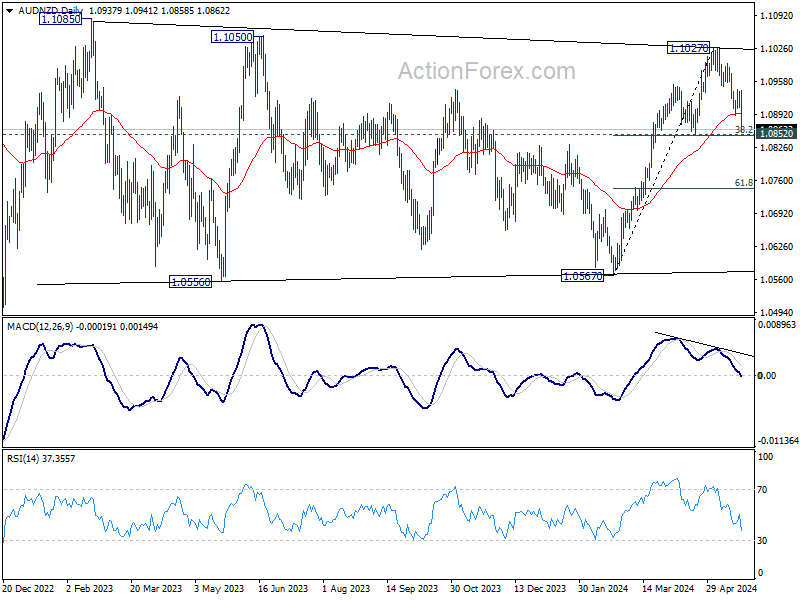Click the MACD 0.00 zero line label
800x600 pixels.
point(766,376)
